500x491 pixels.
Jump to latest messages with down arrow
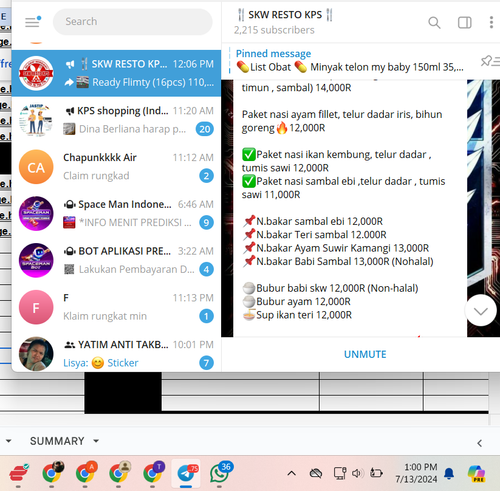tap(480, 311)
